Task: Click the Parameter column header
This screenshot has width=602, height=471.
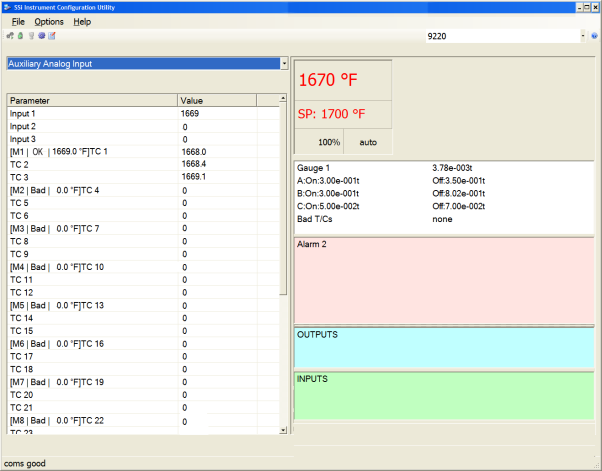Action: coord(92,100)
